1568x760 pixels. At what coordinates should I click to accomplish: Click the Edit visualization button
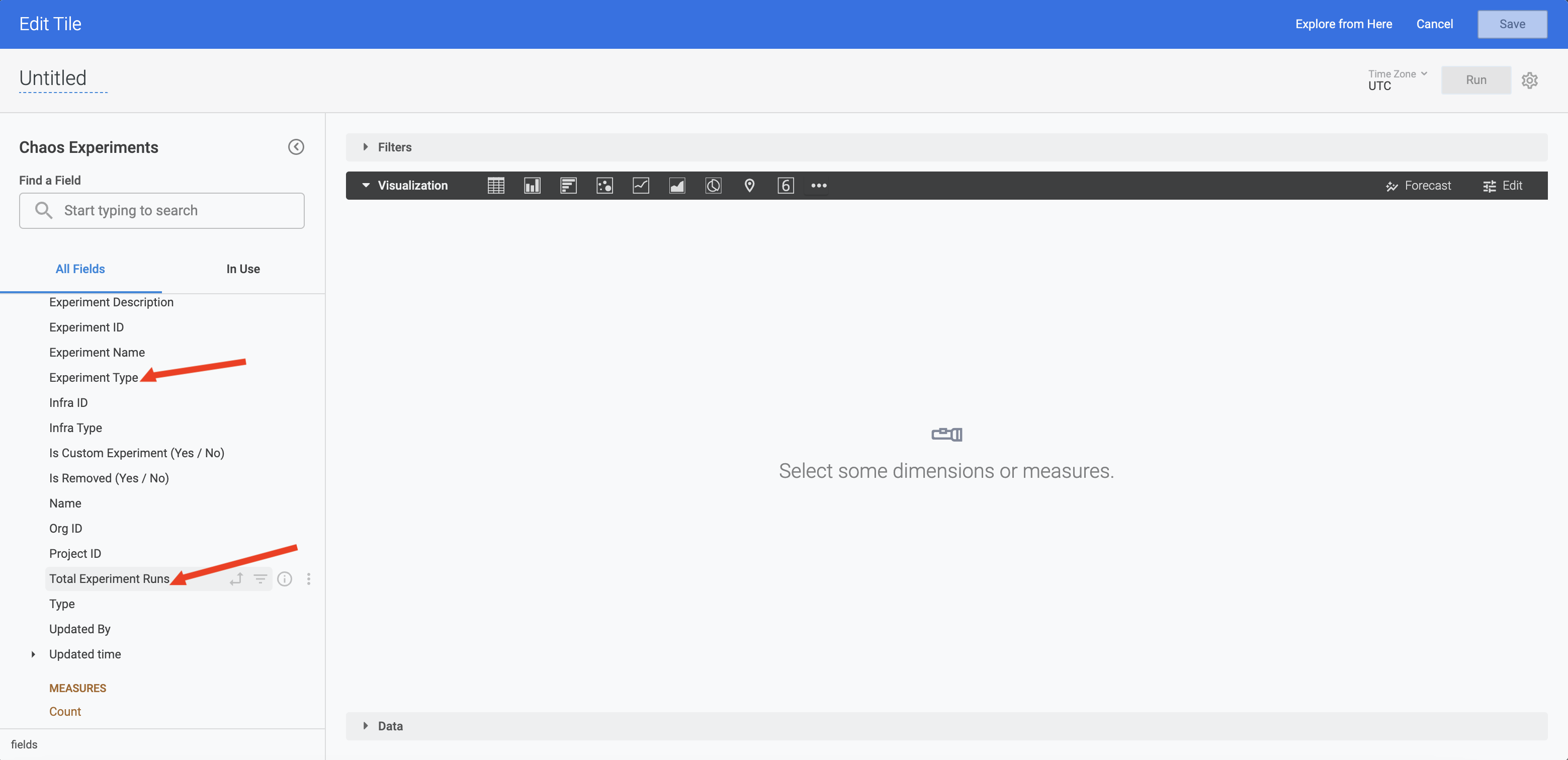pos(1505,185)
